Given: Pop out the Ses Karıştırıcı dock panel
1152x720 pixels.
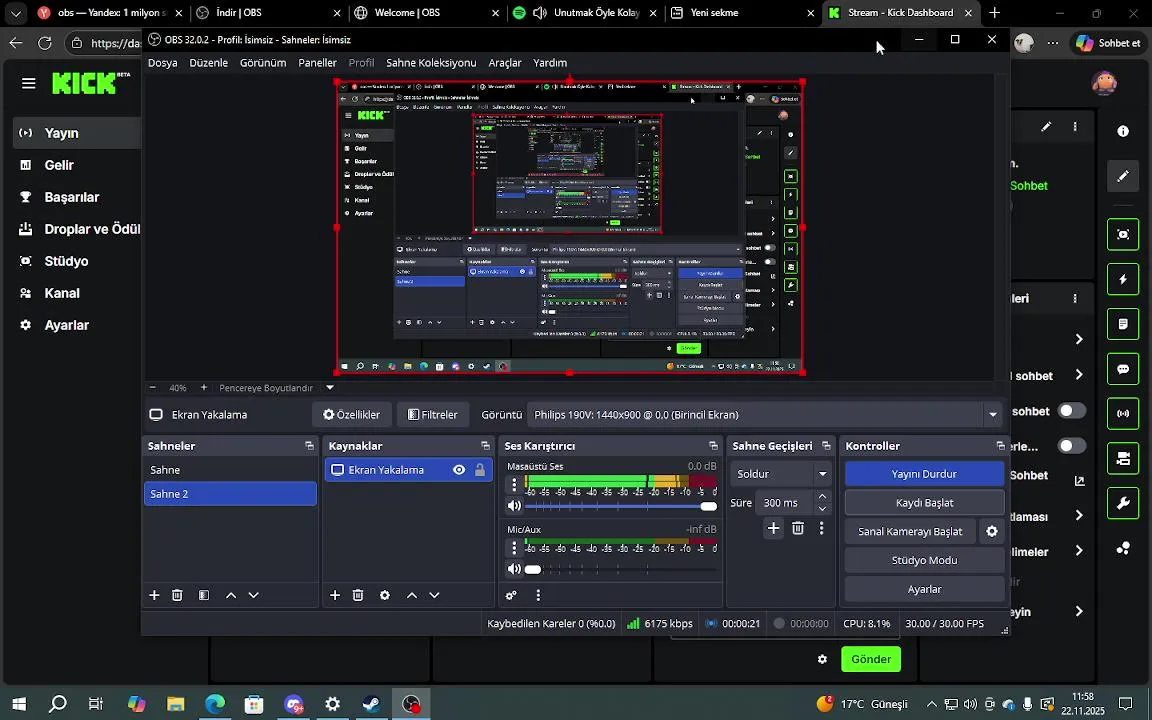Looking at the screenshot, I should 713,446.
